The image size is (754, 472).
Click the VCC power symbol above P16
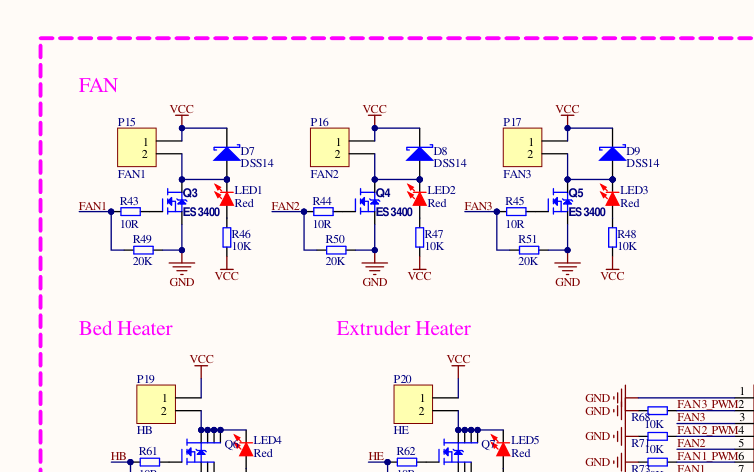click(x=375, y=111)
